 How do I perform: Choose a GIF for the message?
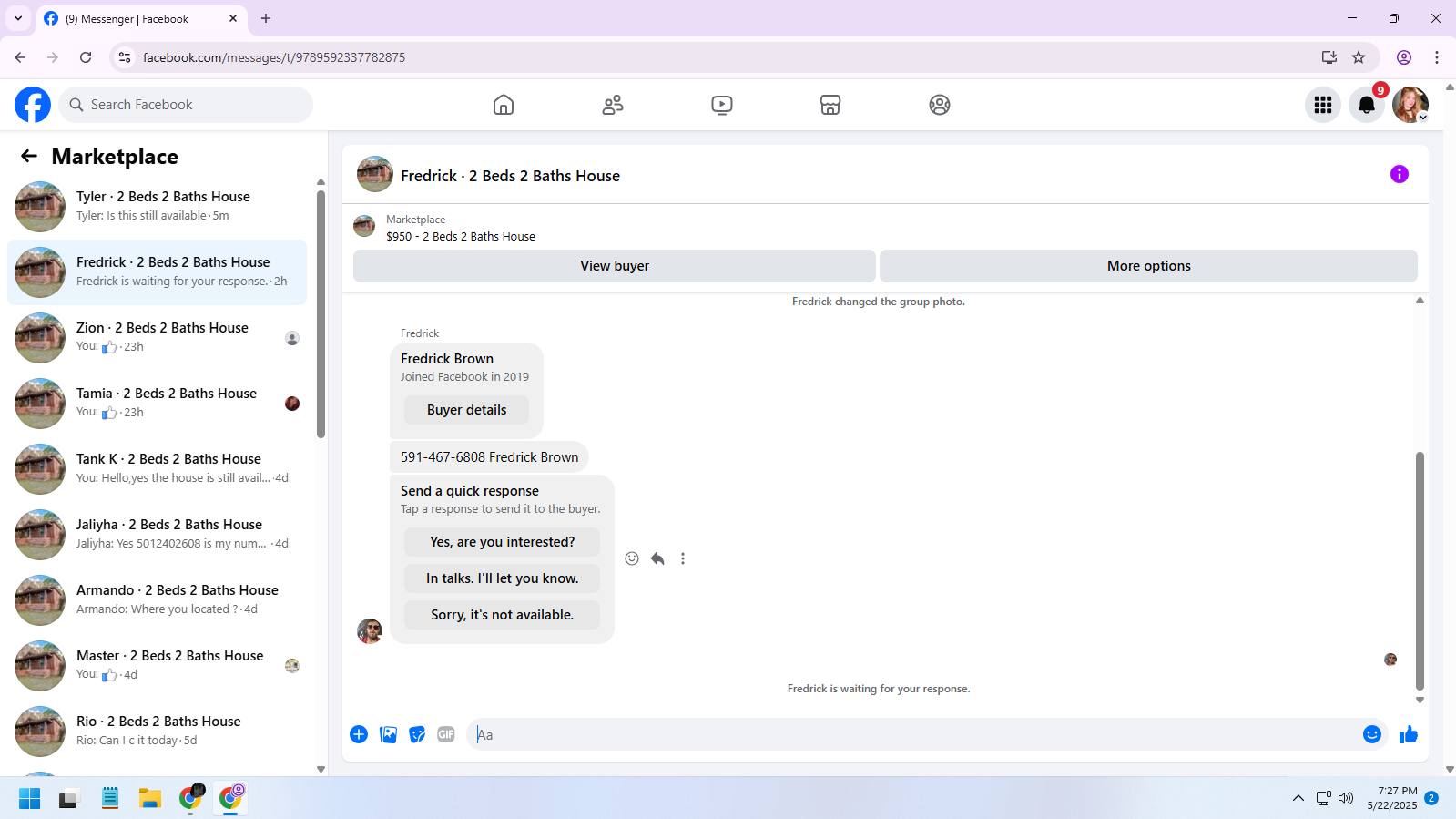pos(446,734)
